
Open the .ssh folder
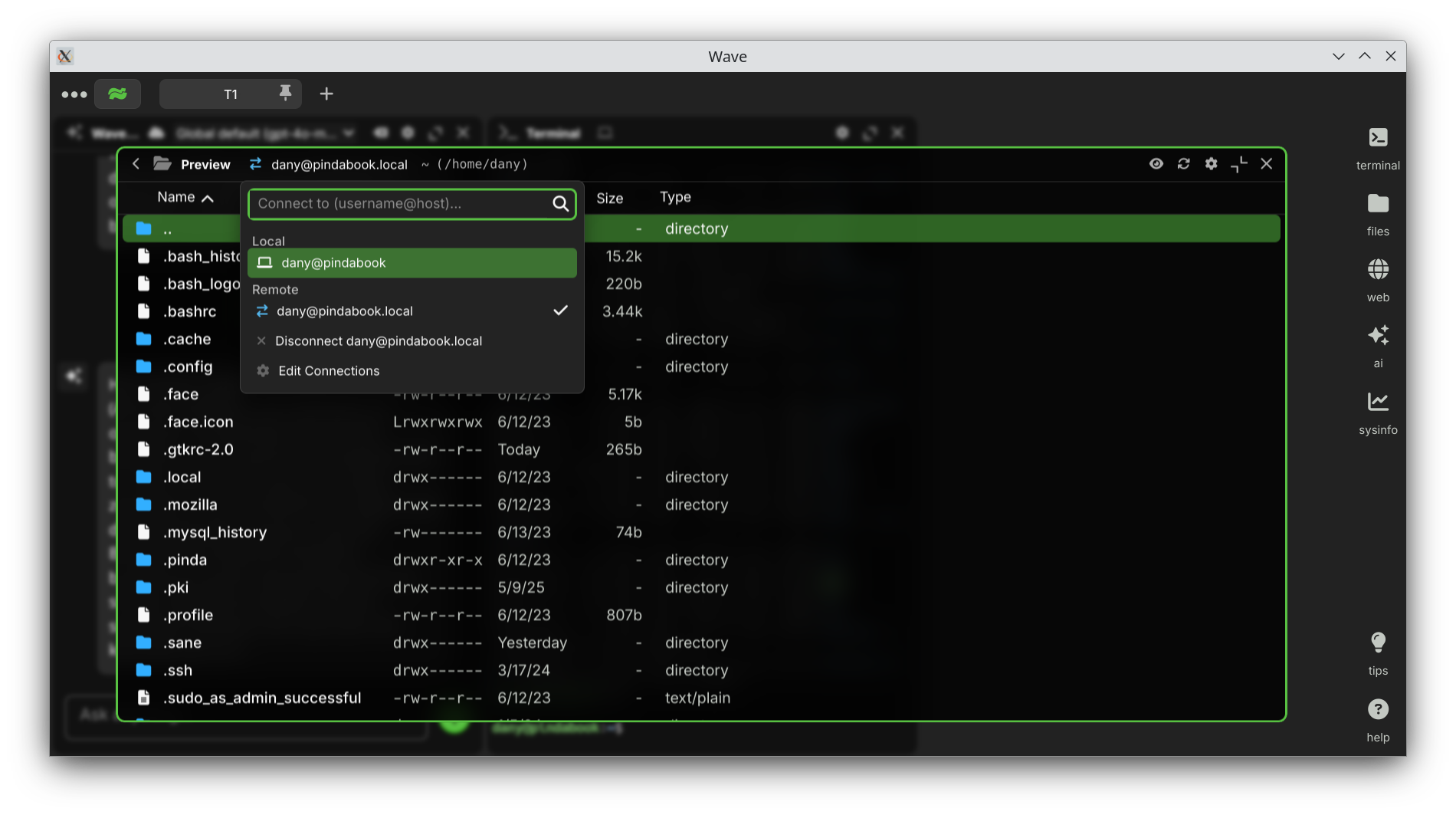(x=178, y=670)
